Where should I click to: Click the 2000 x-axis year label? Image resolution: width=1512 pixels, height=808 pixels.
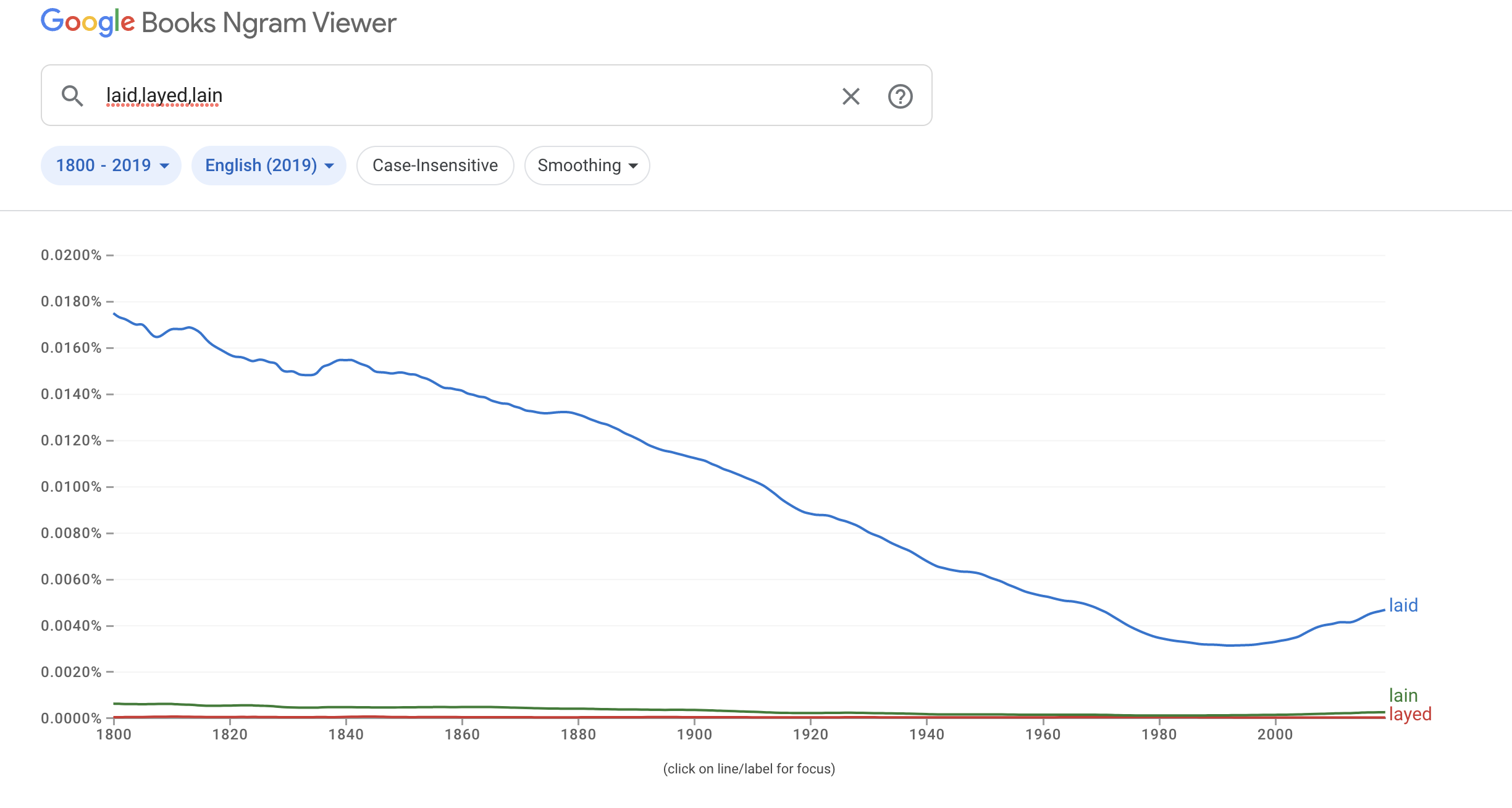1275,734
